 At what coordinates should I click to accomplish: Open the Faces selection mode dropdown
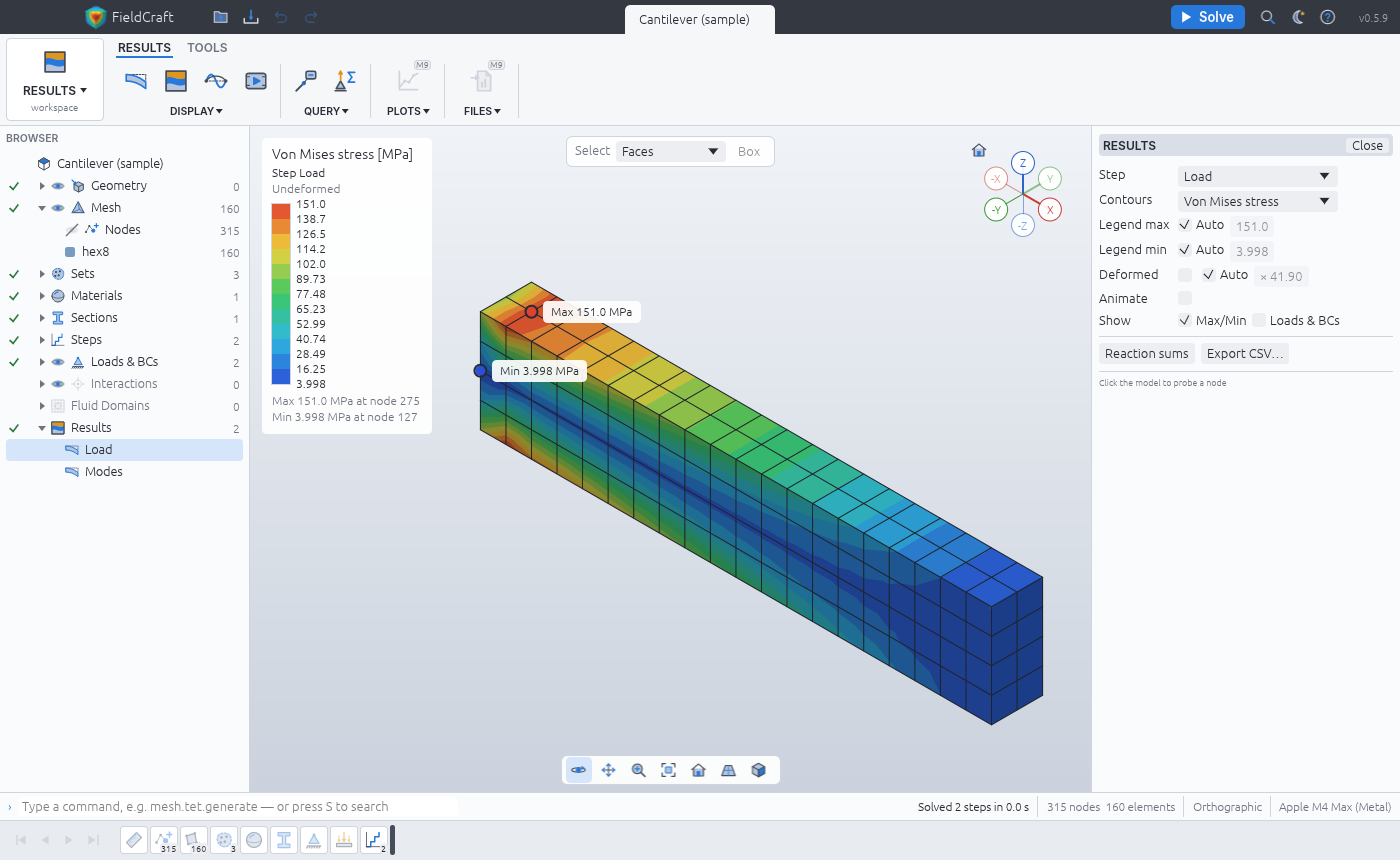tap(671, 152)
